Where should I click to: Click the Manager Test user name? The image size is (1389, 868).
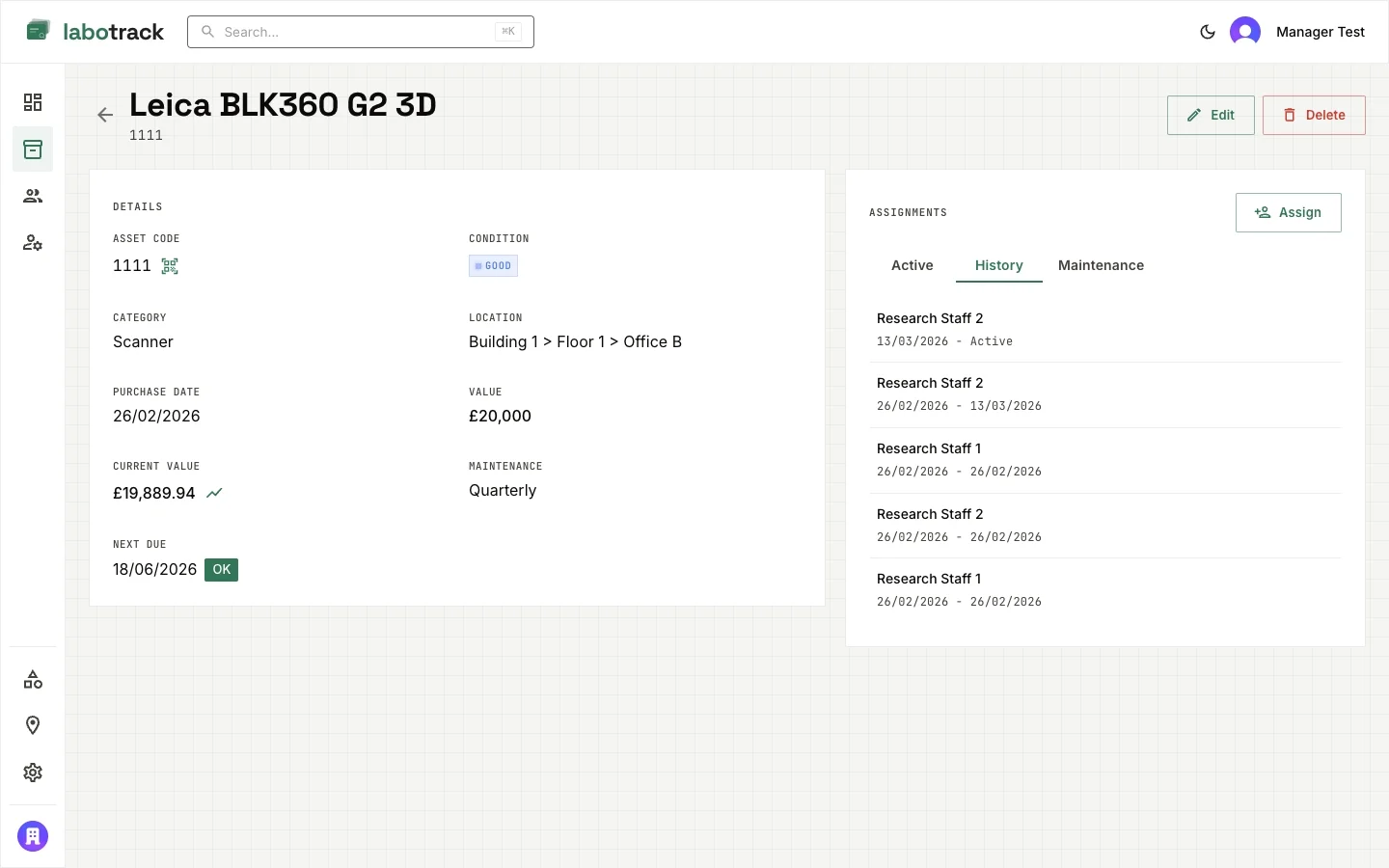[x=1320, y=32]
